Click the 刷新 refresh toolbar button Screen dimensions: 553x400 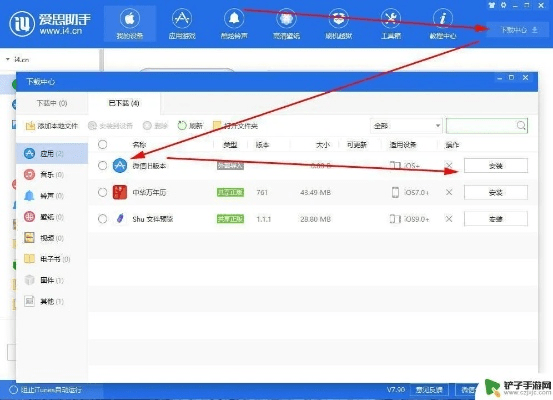coord(190,126)
